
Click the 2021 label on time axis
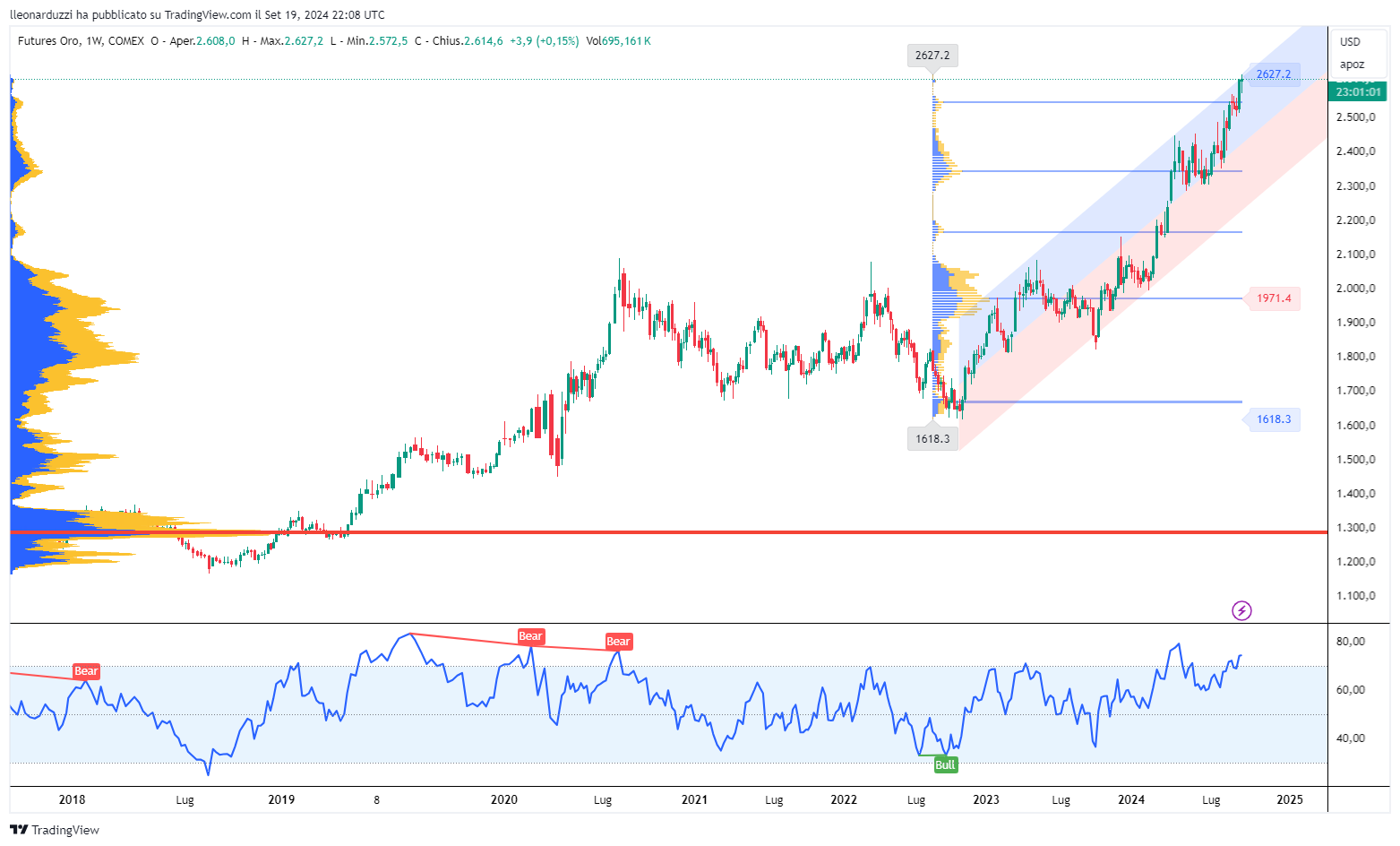[694, 799]
